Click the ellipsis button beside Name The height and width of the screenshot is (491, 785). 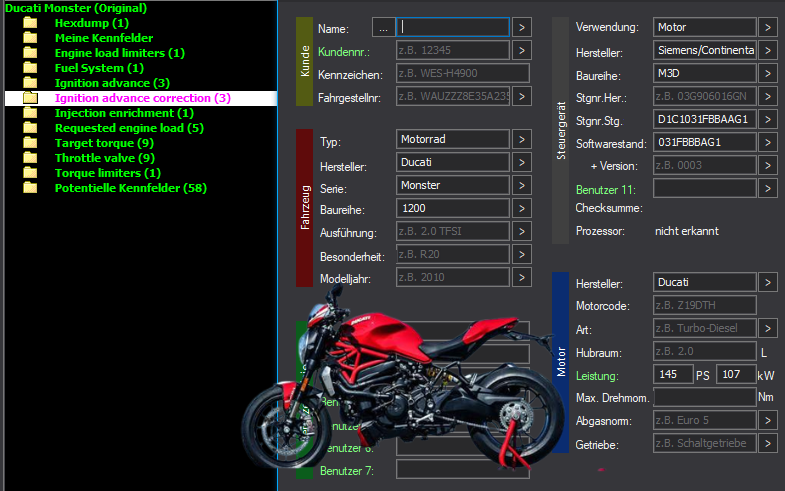coord(383,28)
